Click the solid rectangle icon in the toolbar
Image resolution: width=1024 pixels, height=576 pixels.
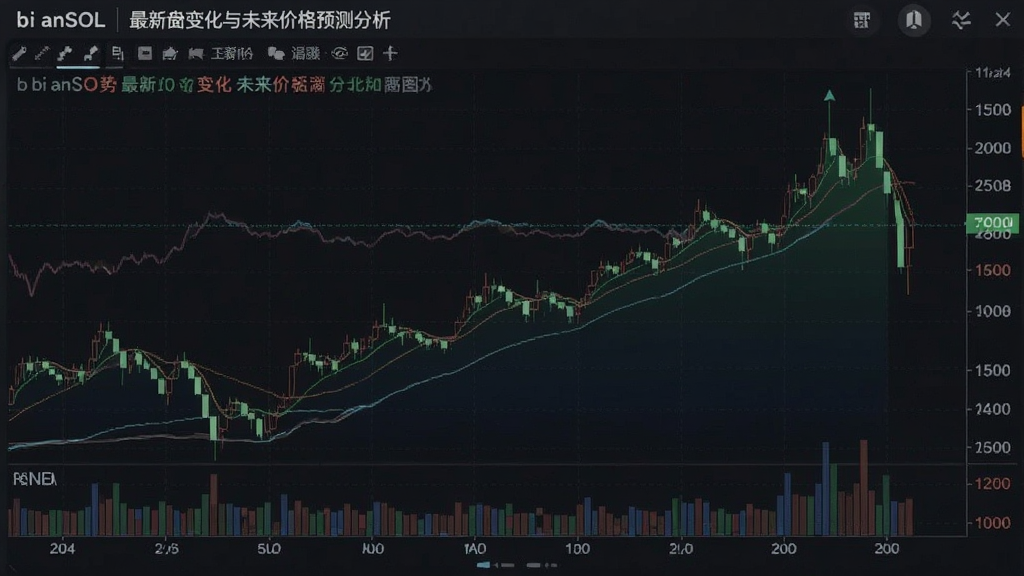coord(145,54)
